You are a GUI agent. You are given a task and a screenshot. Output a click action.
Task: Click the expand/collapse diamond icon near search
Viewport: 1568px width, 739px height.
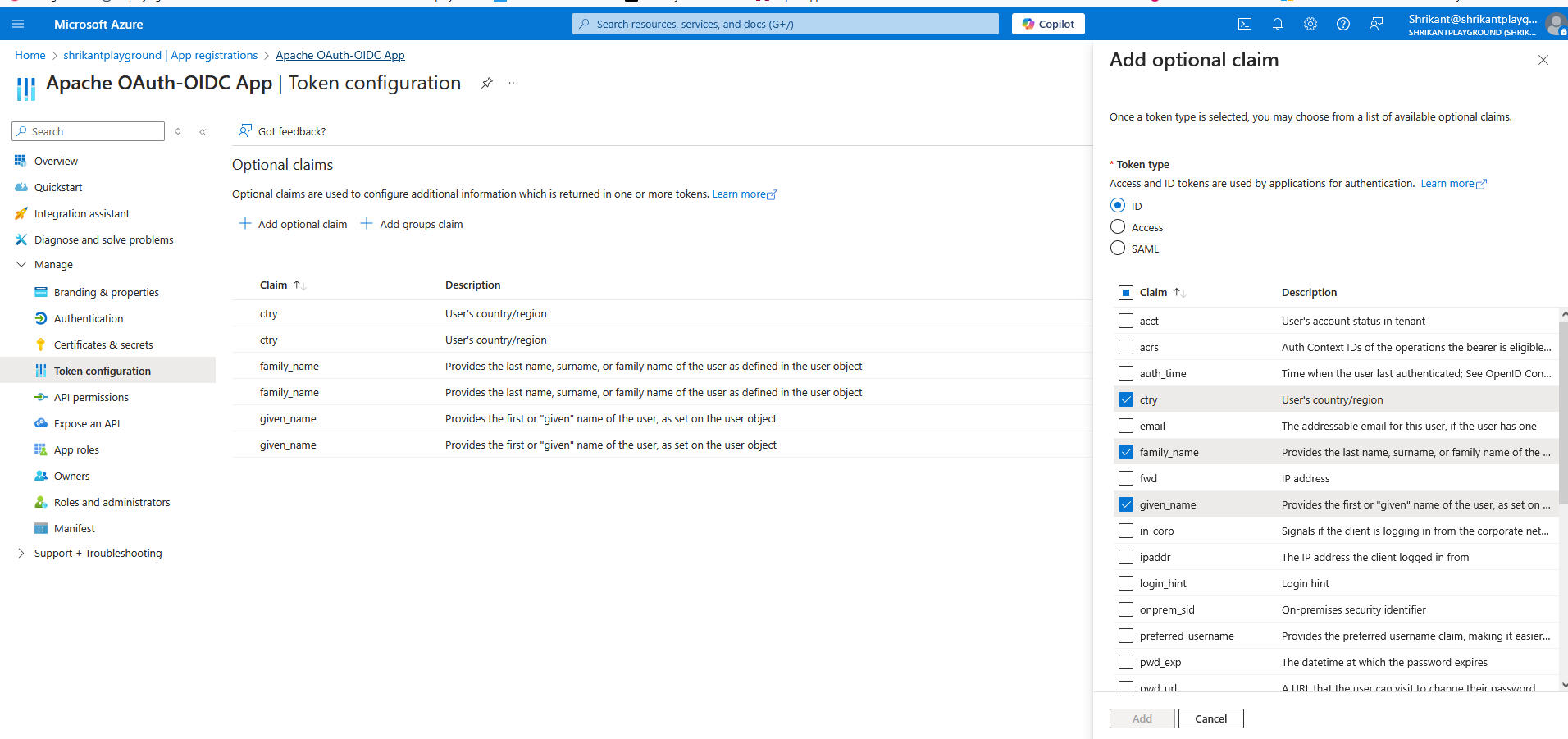click(x=178, y=131)
